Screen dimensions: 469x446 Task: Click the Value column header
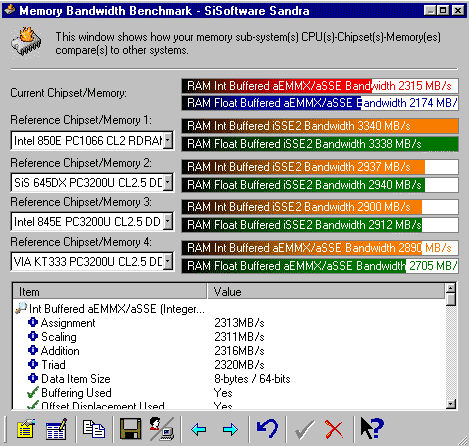click(326, 292)
